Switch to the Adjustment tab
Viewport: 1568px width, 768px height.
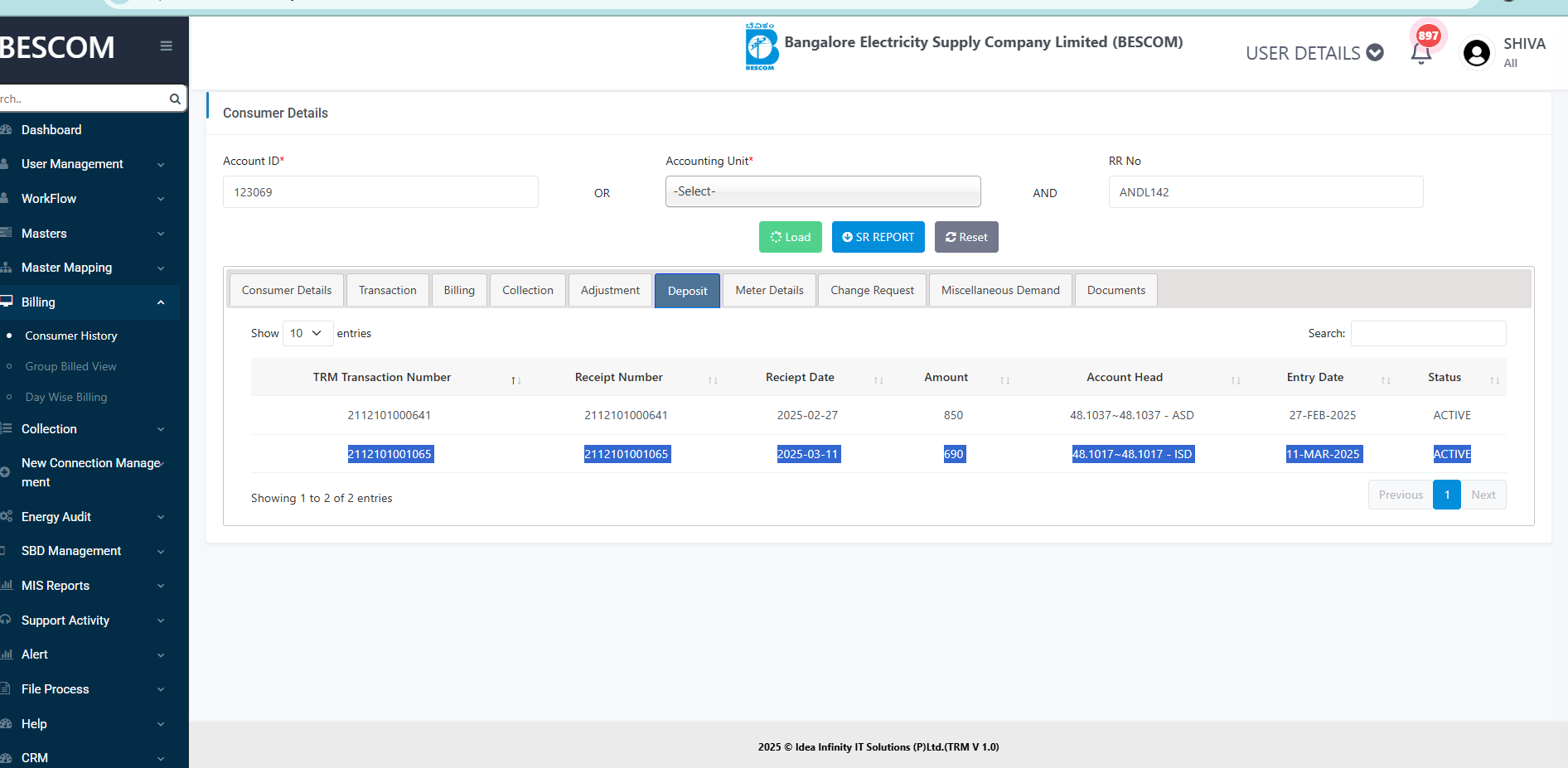(610, 290)
